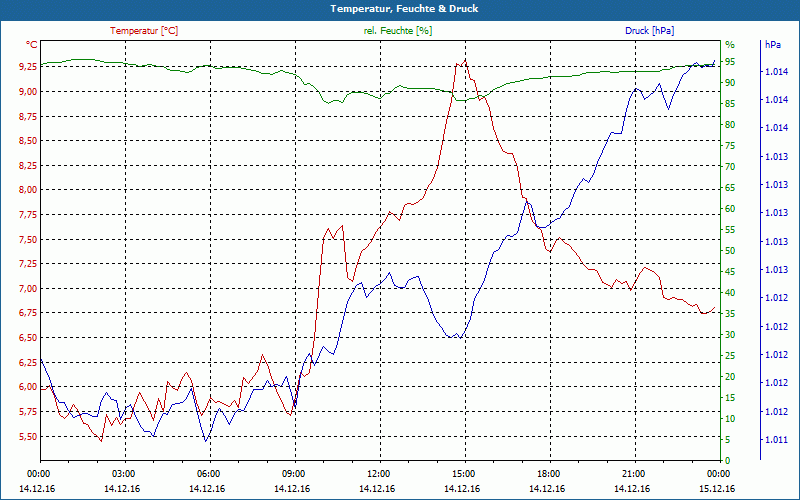
Task: Click the green "80" humidity axis value
Action: (730, 124)
